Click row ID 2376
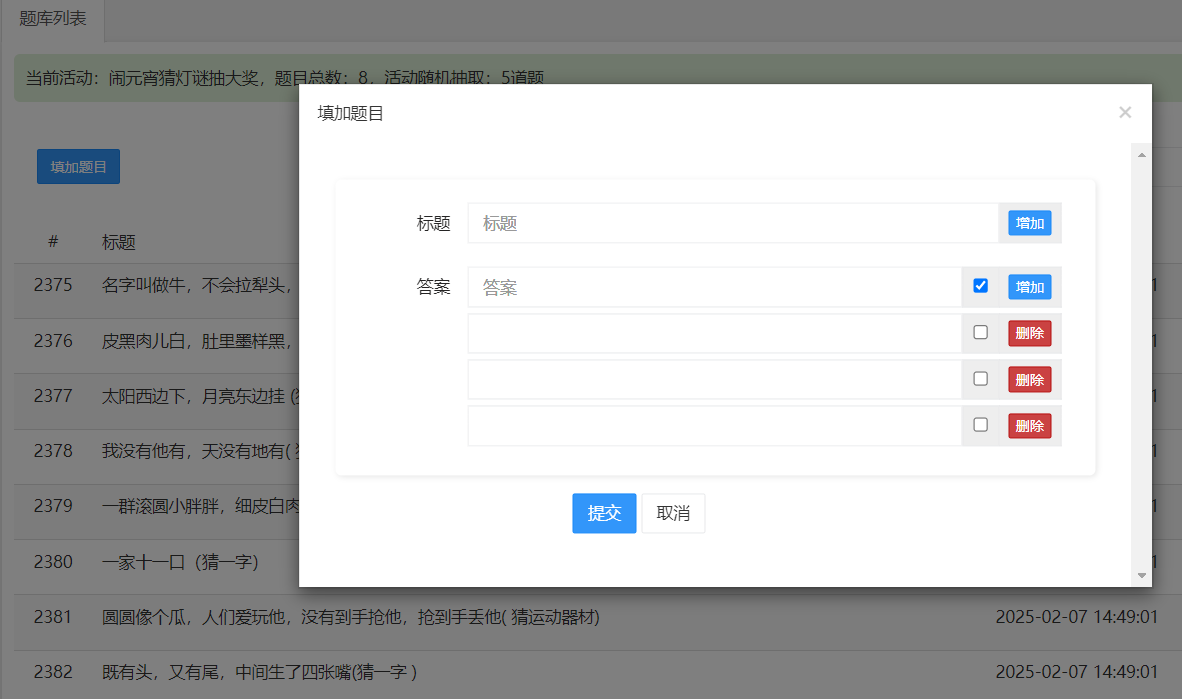The image size is (1182, 699). pos(53,341)
